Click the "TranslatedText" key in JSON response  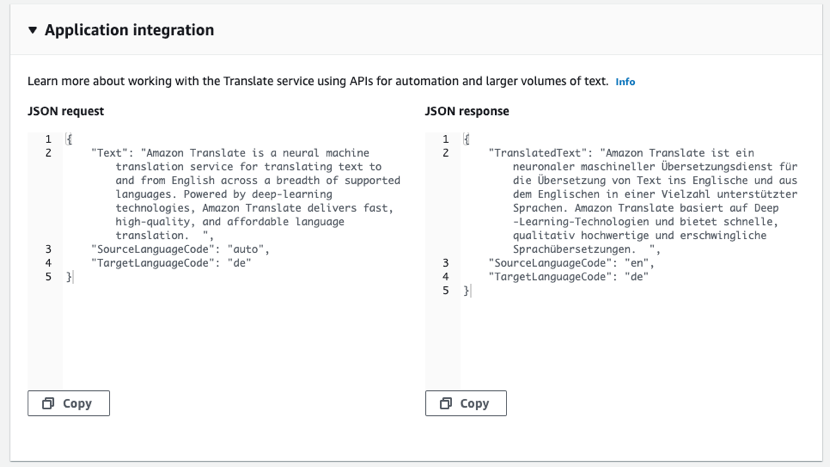[540, 153]
